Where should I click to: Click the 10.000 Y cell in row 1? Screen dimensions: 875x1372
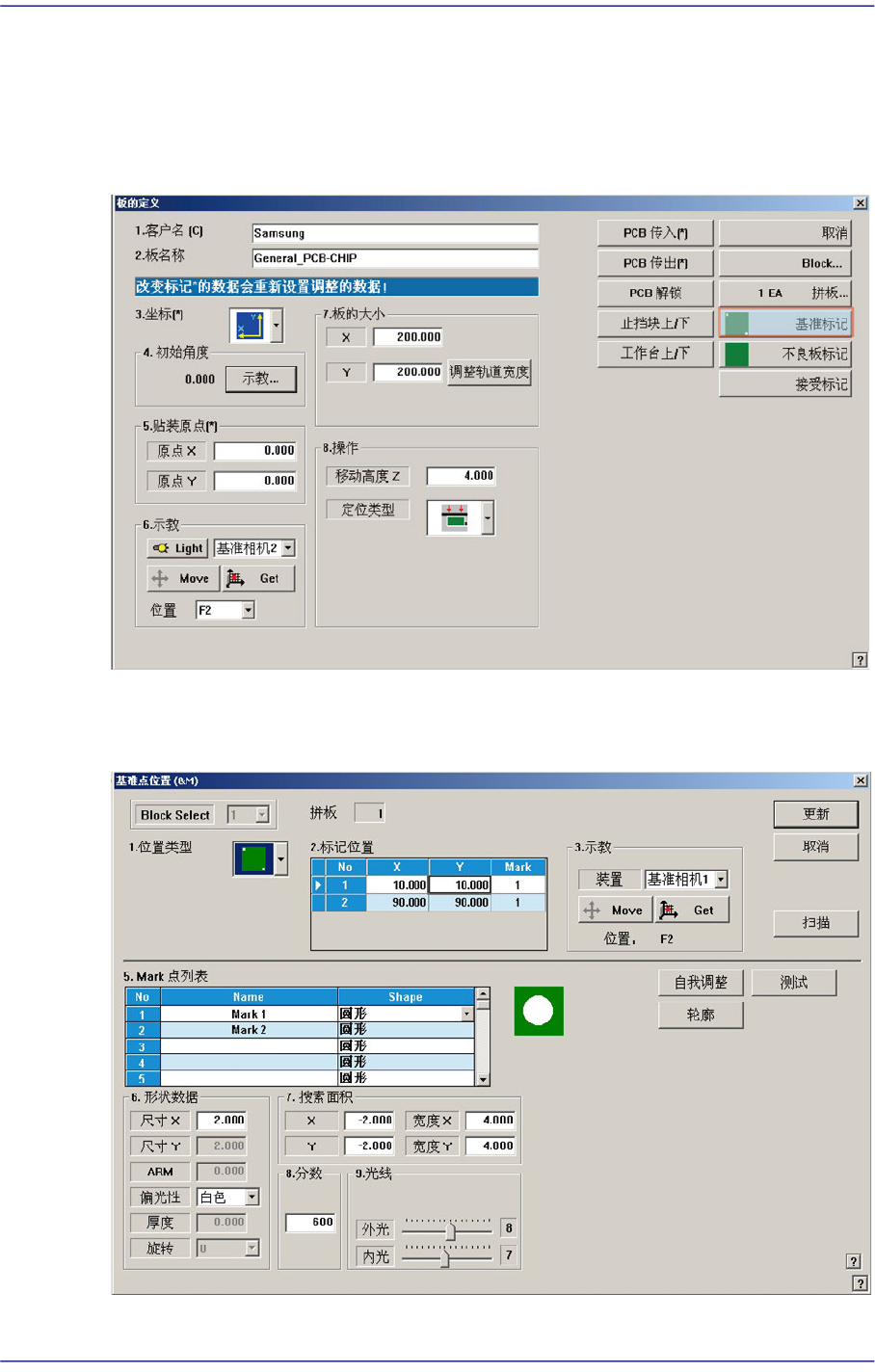point(460,884)
